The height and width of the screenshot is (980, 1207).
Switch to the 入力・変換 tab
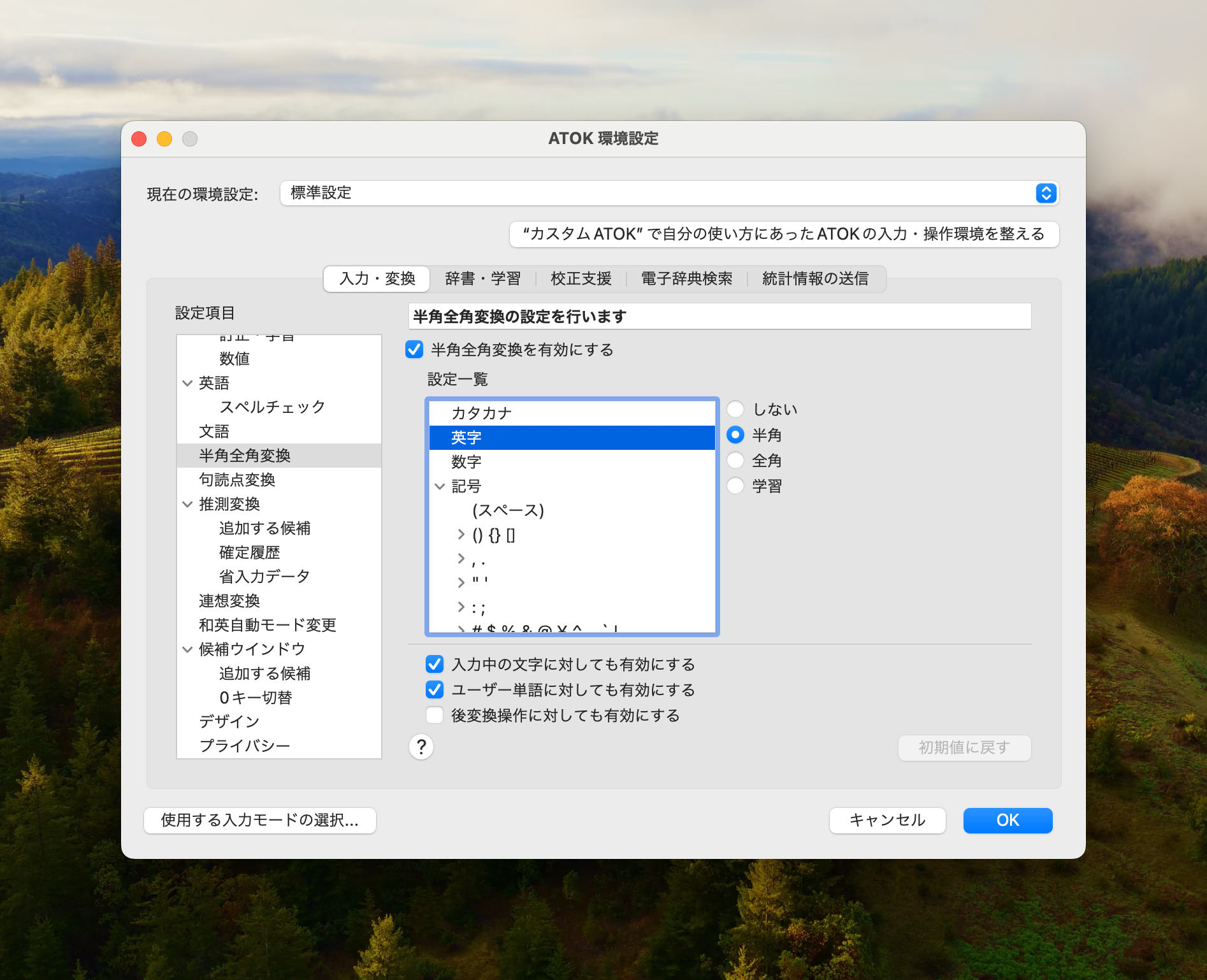tap(377, 278)
